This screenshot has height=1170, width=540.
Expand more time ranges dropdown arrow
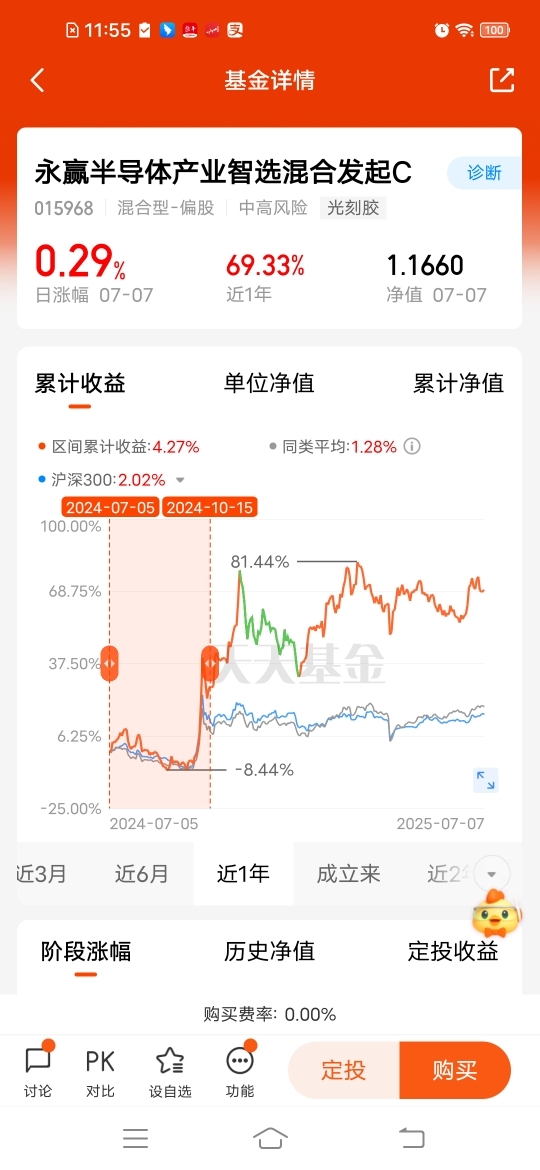492,874
